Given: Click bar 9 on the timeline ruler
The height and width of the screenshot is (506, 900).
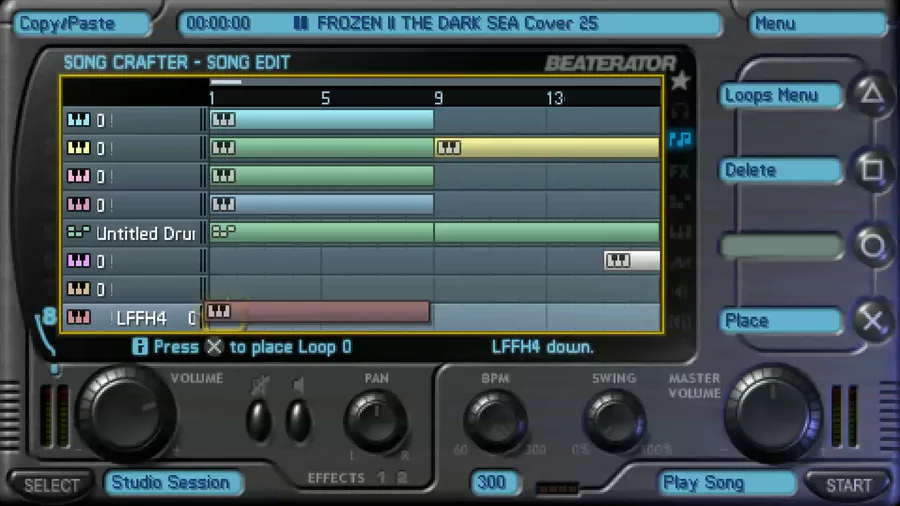Looking at the screenshot, I should click(439, 99).
